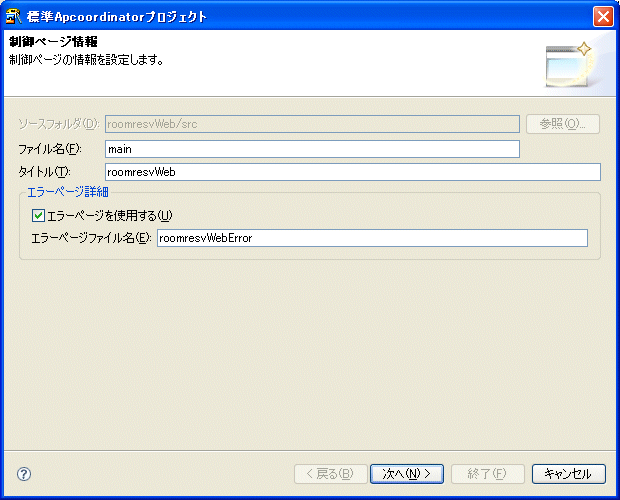Click the disabled 戻る(B) back button
Image resolution: width=620 pixels, height=500 pixels.
tap(331, 474)
